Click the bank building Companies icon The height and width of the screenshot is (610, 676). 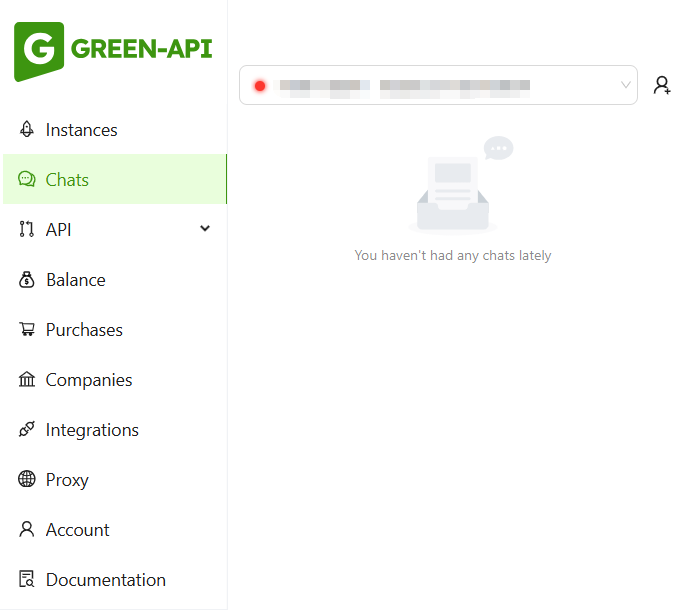click(27, 380)
